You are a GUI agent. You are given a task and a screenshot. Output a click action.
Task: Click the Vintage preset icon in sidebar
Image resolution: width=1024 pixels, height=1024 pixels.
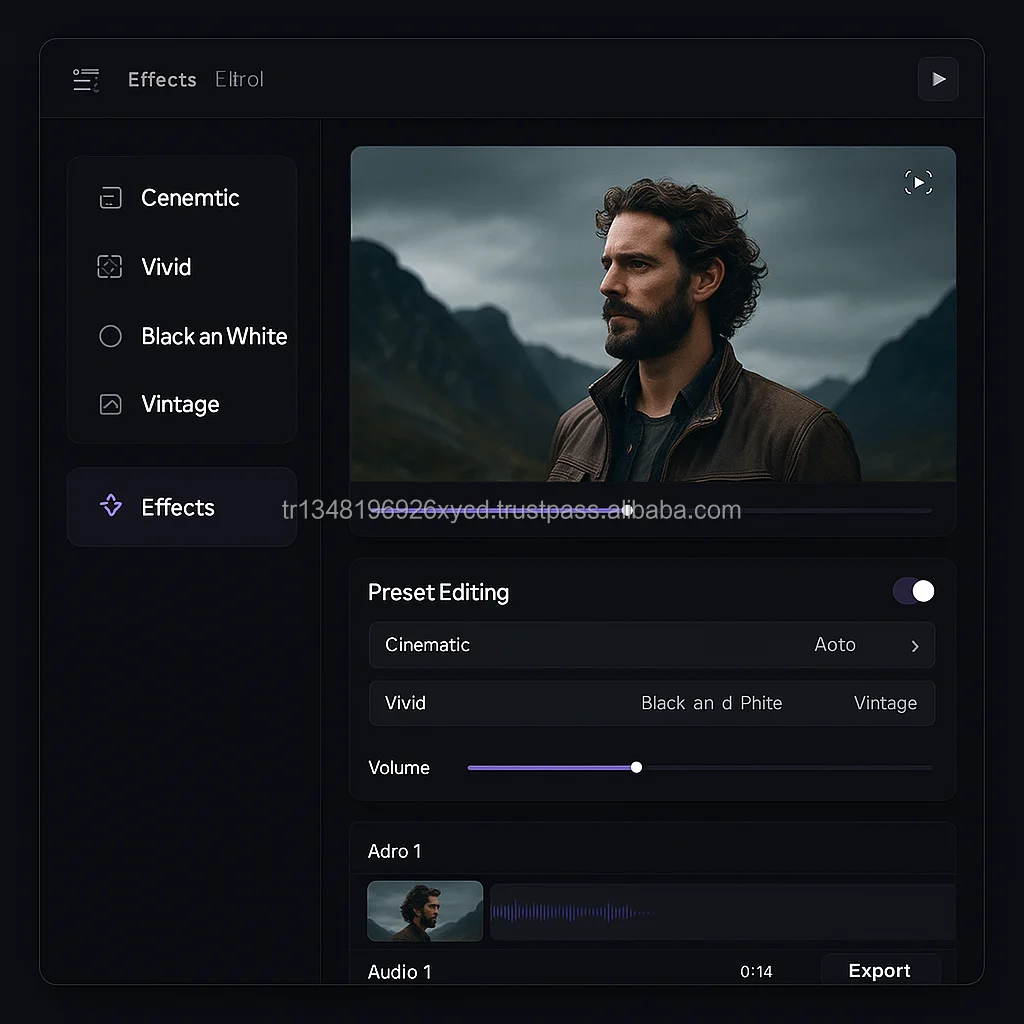tap(110, 404)
